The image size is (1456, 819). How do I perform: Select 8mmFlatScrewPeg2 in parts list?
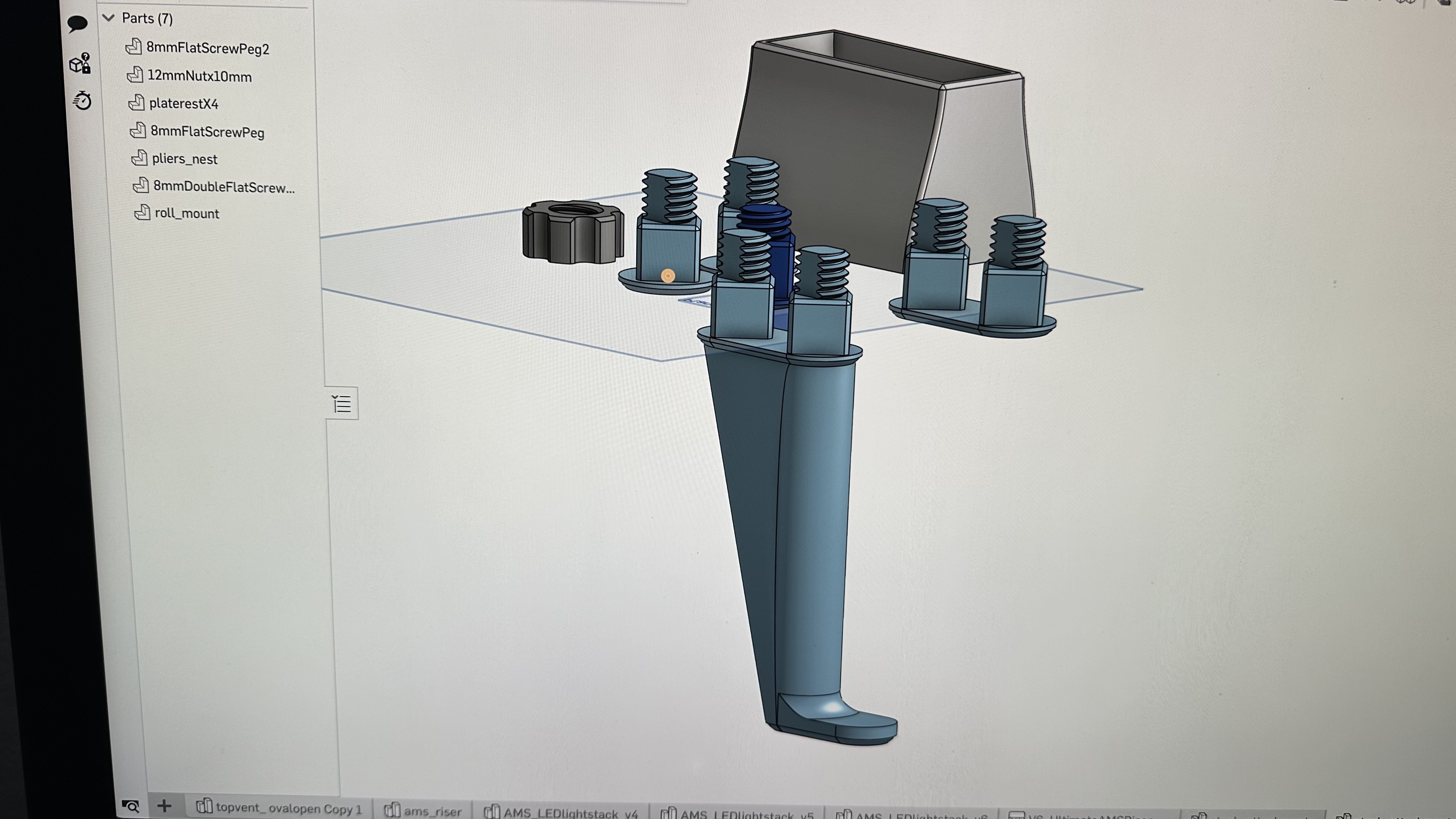tap(207, 48)
